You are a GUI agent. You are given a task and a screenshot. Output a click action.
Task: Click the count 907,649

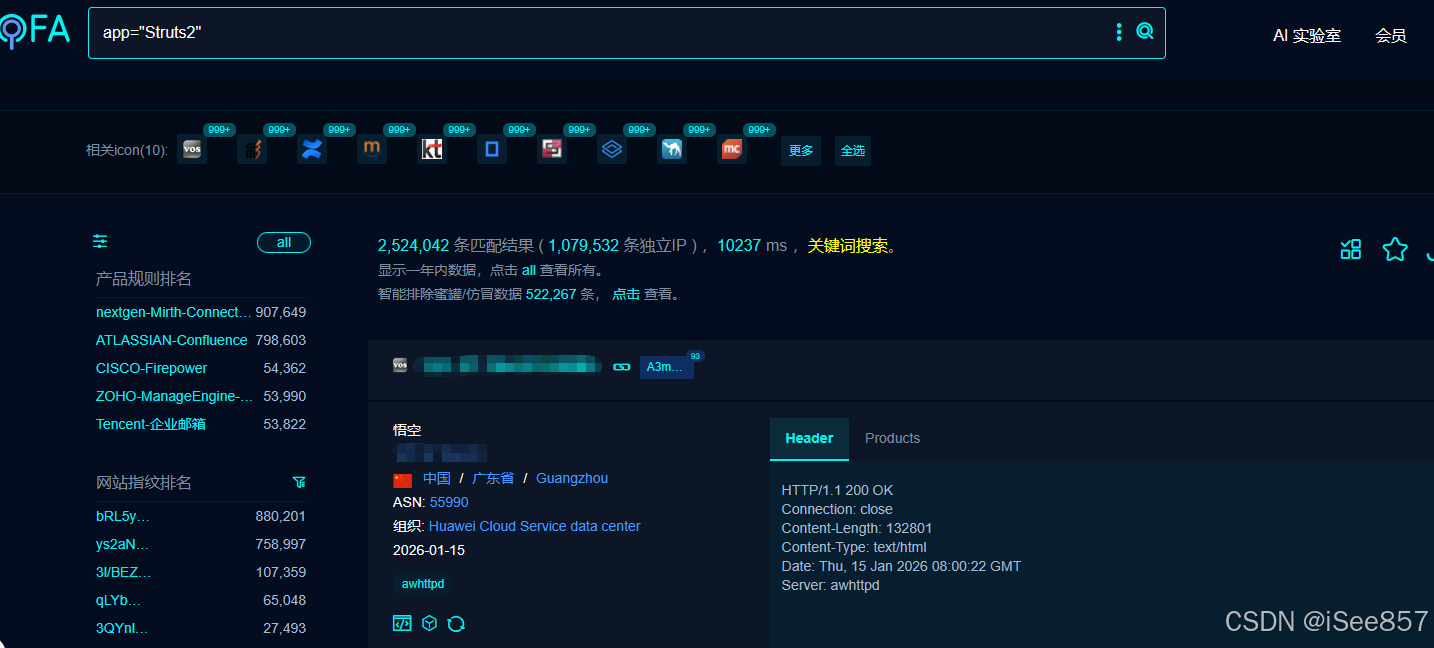(281, 312)
